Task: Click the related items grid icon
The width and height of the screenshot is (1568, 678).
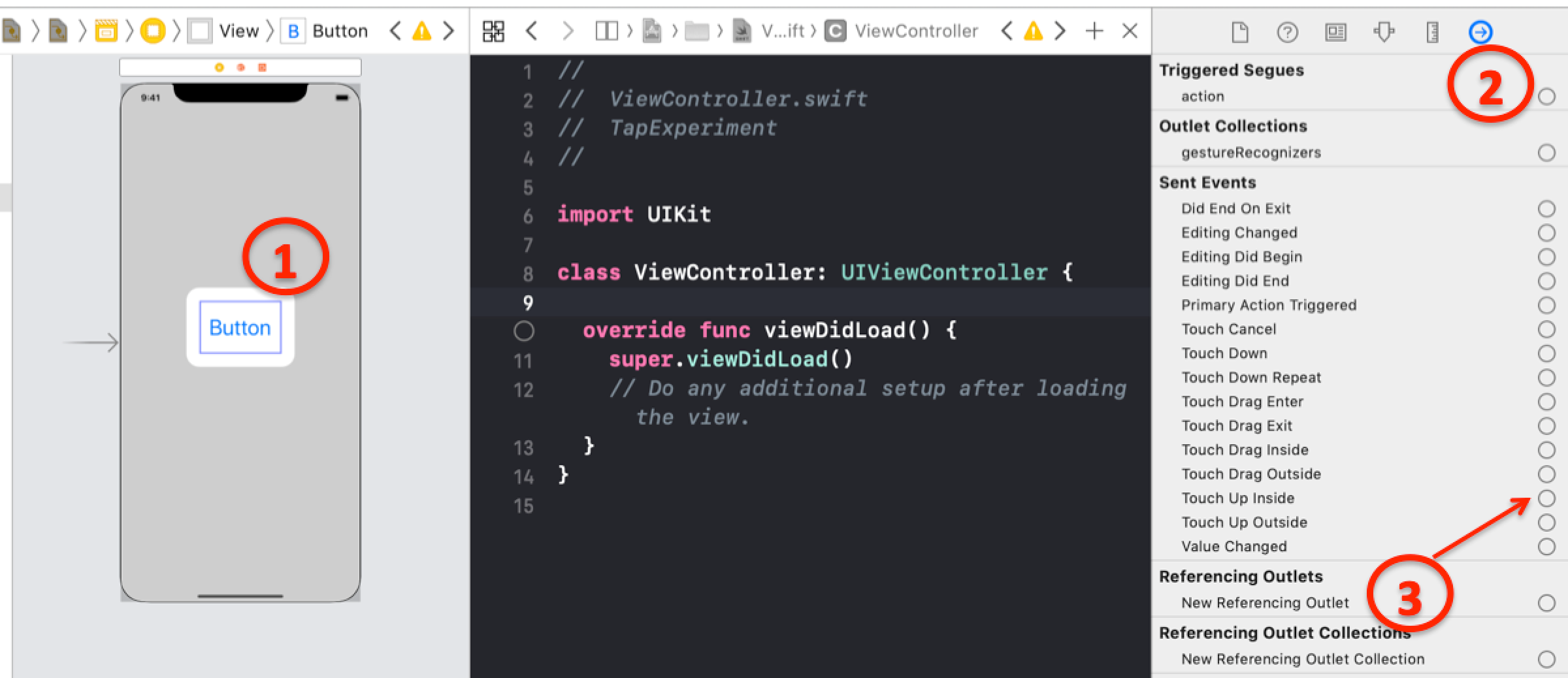Action: (x=494, y=30)
